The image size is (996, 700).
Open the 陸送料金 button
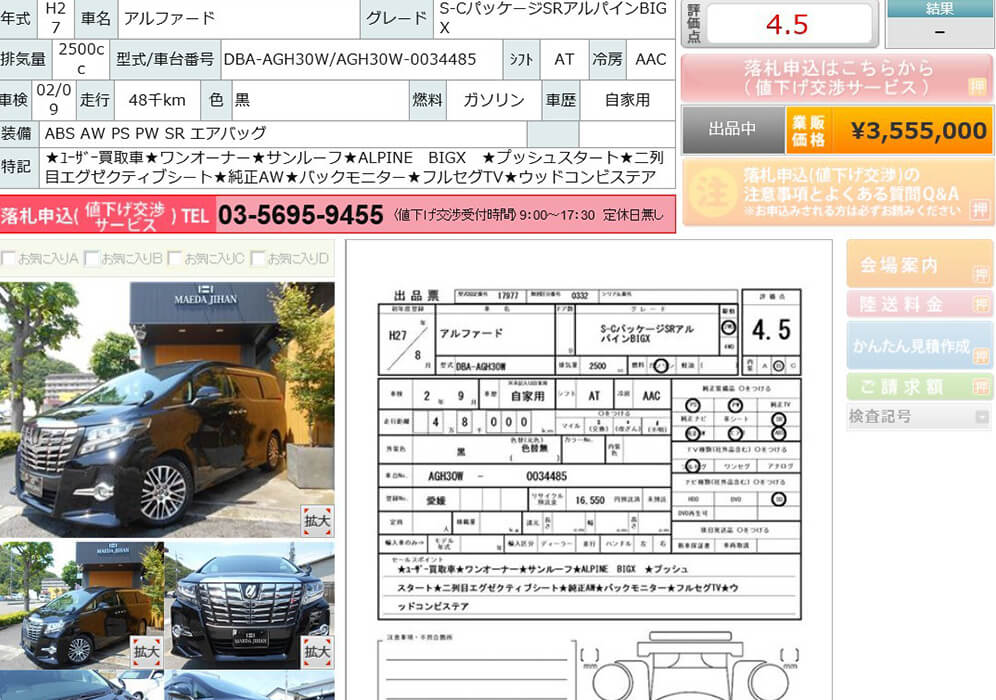tap(919, 304)
